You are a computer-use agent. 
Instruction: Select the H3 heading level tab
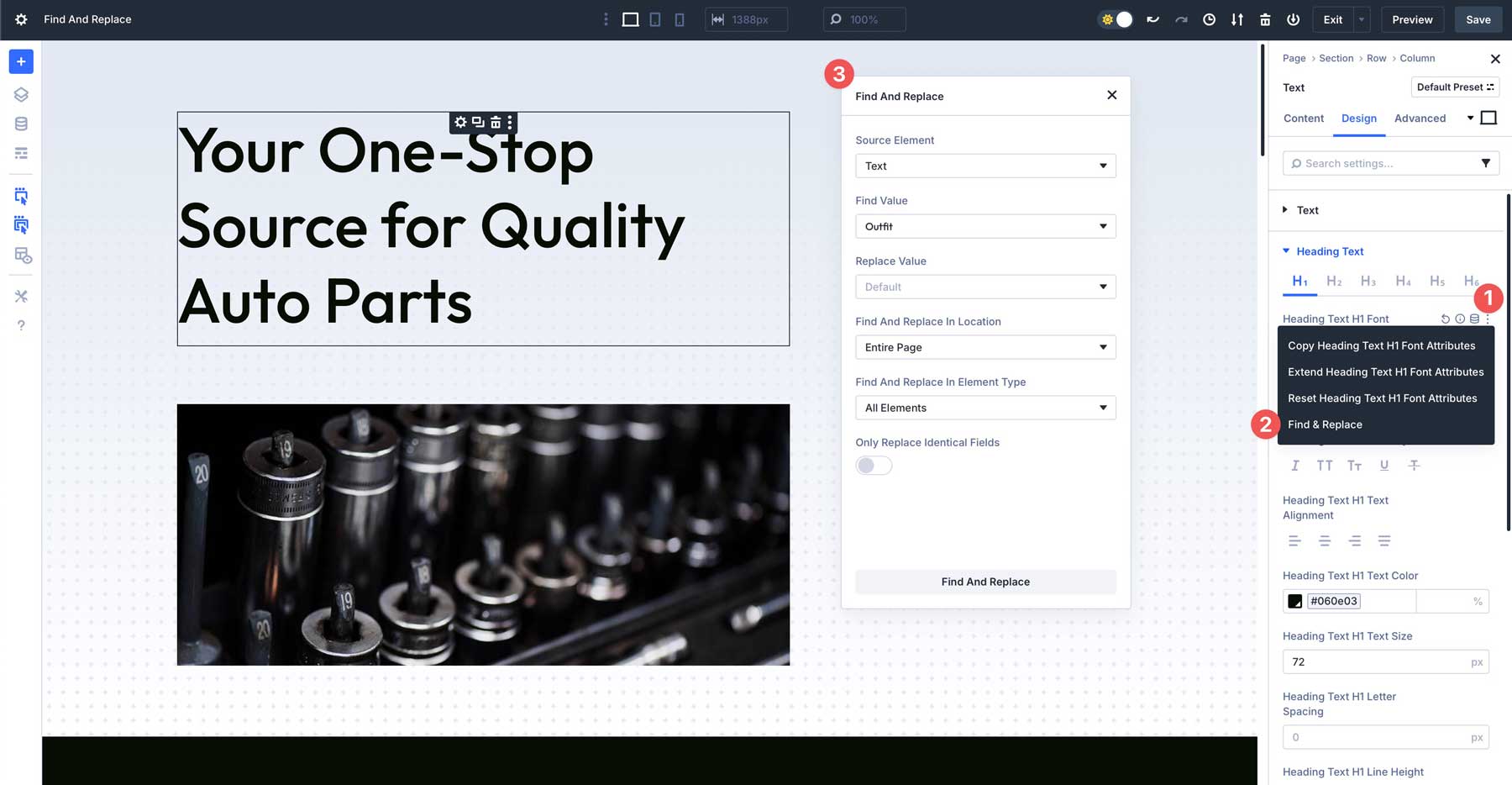(1368, 281)
